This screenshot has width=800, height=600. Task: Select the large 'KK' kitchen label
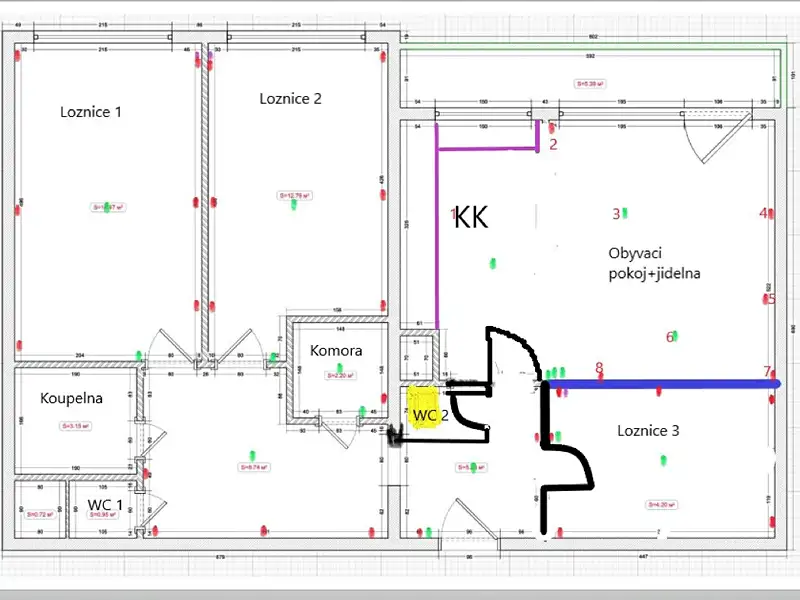click(471, 217)
